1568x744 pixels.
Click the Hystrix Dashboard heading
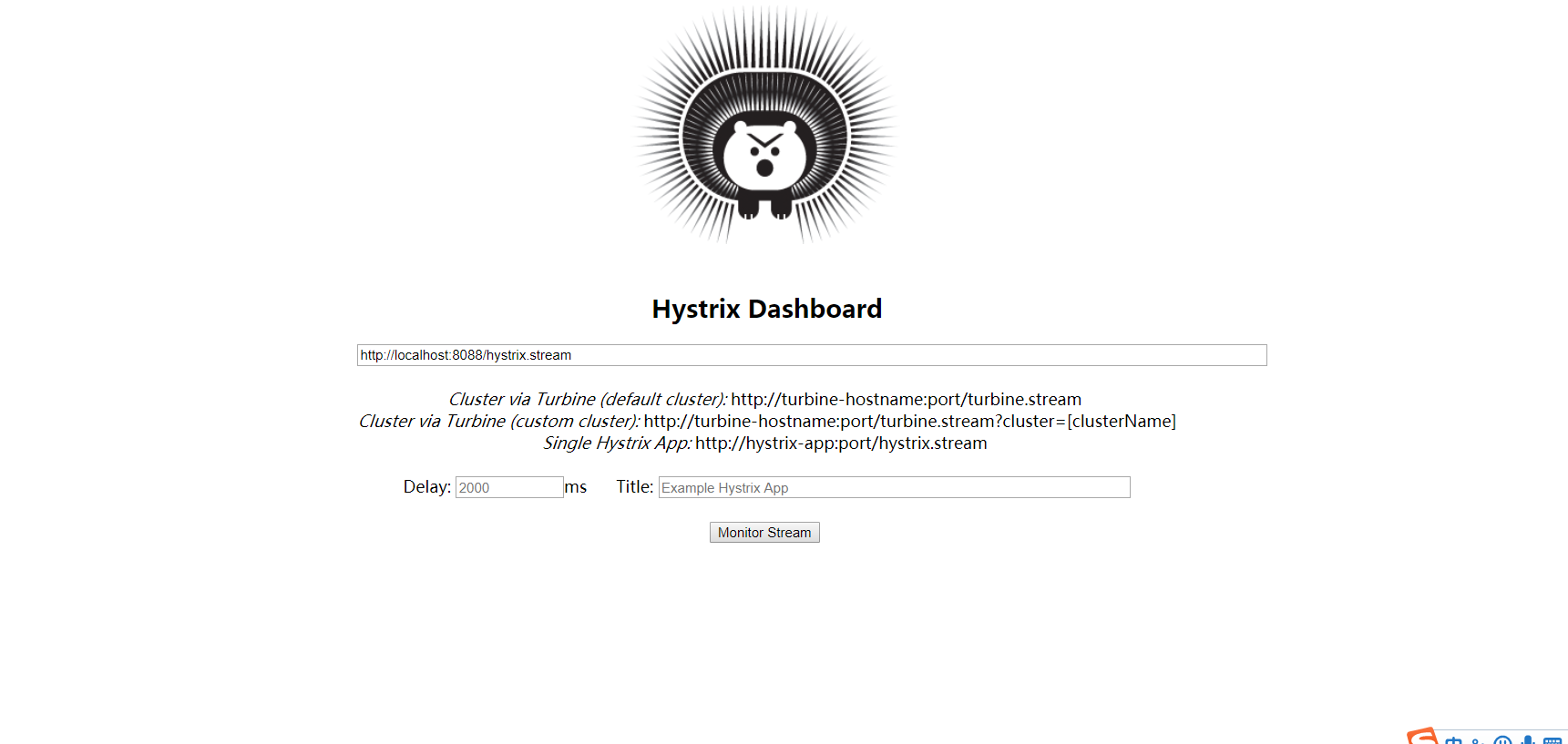(x=767, y=309)
